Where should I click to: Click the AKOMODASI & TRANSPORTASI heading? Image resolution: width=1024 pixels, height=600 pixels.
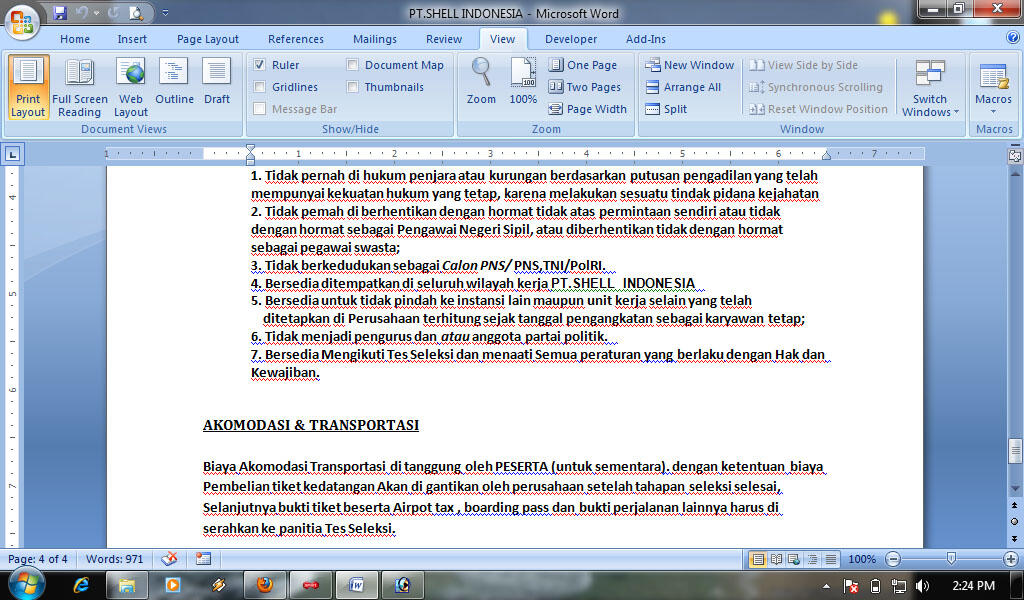(x=311, y=425)
